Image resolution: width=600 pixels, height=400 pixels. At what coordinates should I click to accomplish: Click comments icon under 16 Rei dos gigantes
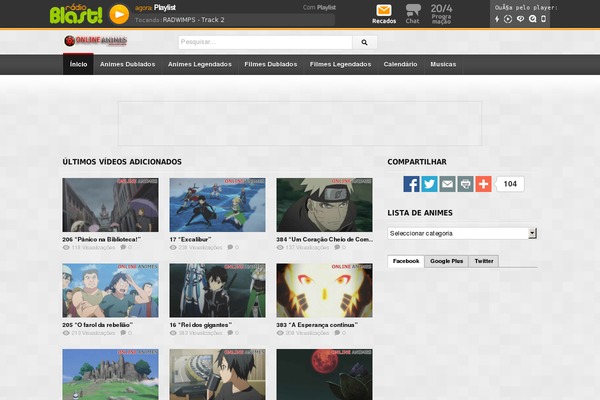pyautogui.click(x=230, y=333)
